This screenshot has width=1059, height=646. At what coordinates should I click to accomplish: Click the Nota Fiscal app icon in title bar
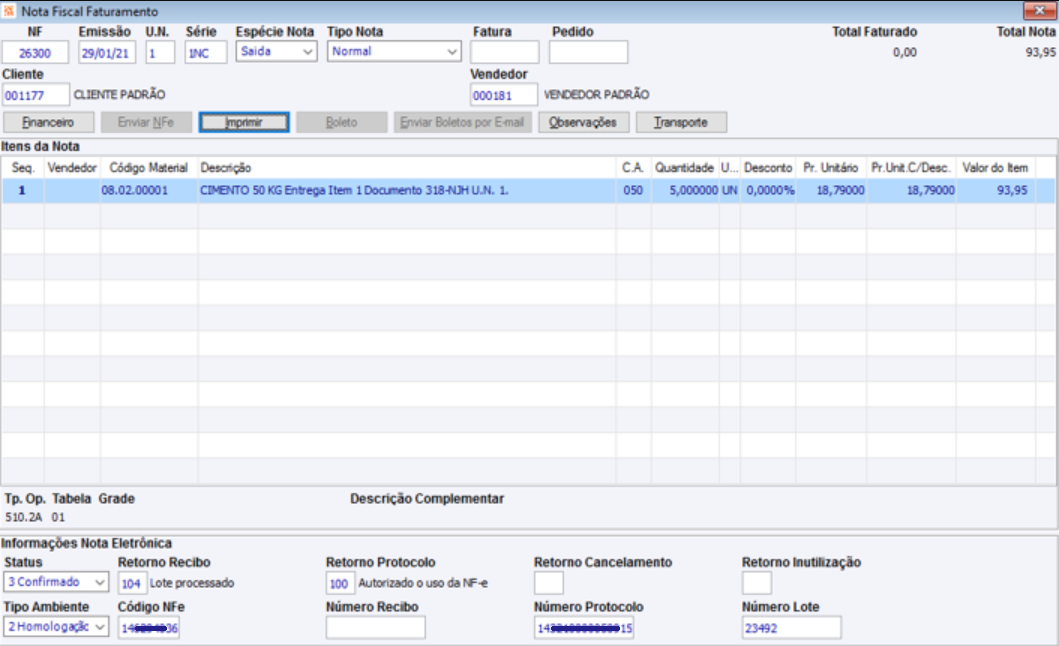pos(9,11)
